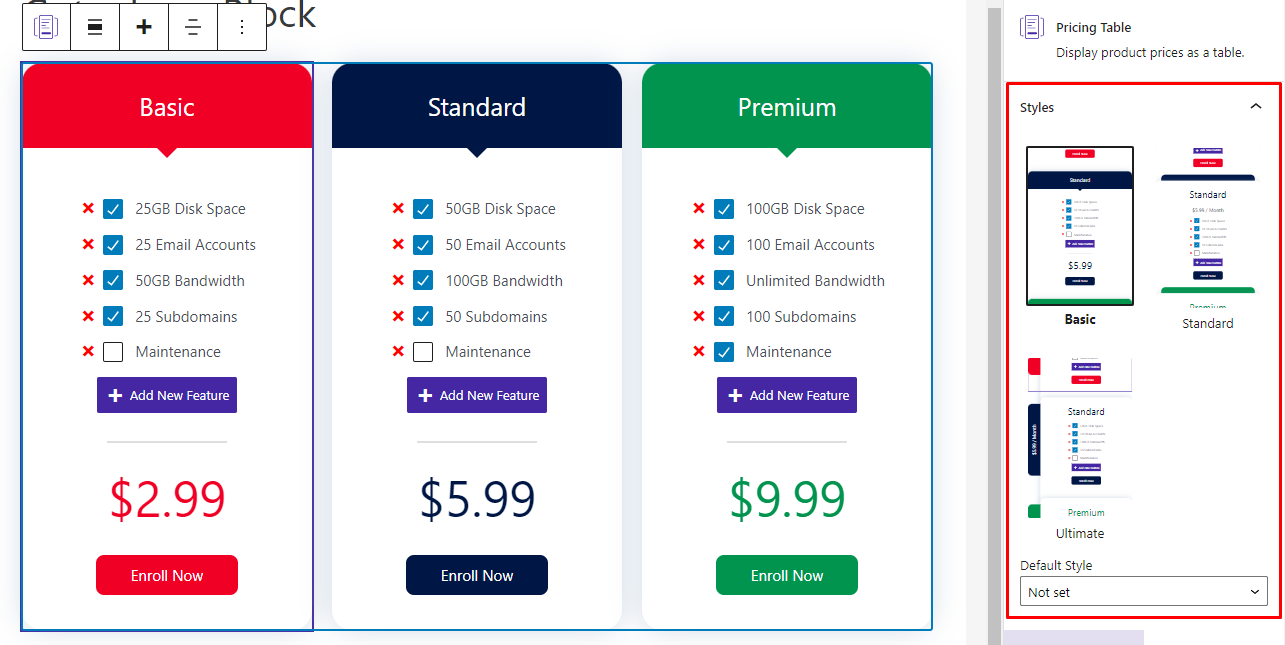Image resolution: width=1285 pixels, height=645 pixels.
Task: Open the block options three-dot menu
Action: coord(241,26)
